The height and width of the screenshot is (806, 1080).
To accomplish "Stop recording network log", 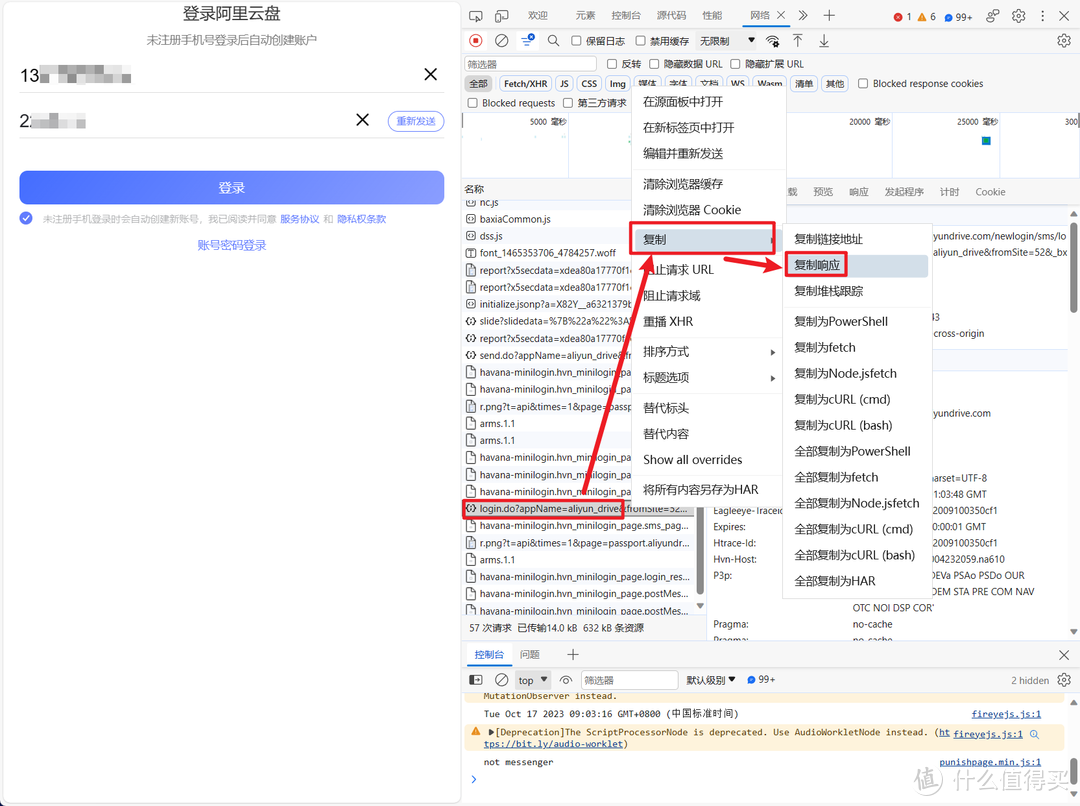I will pos(475,41).
